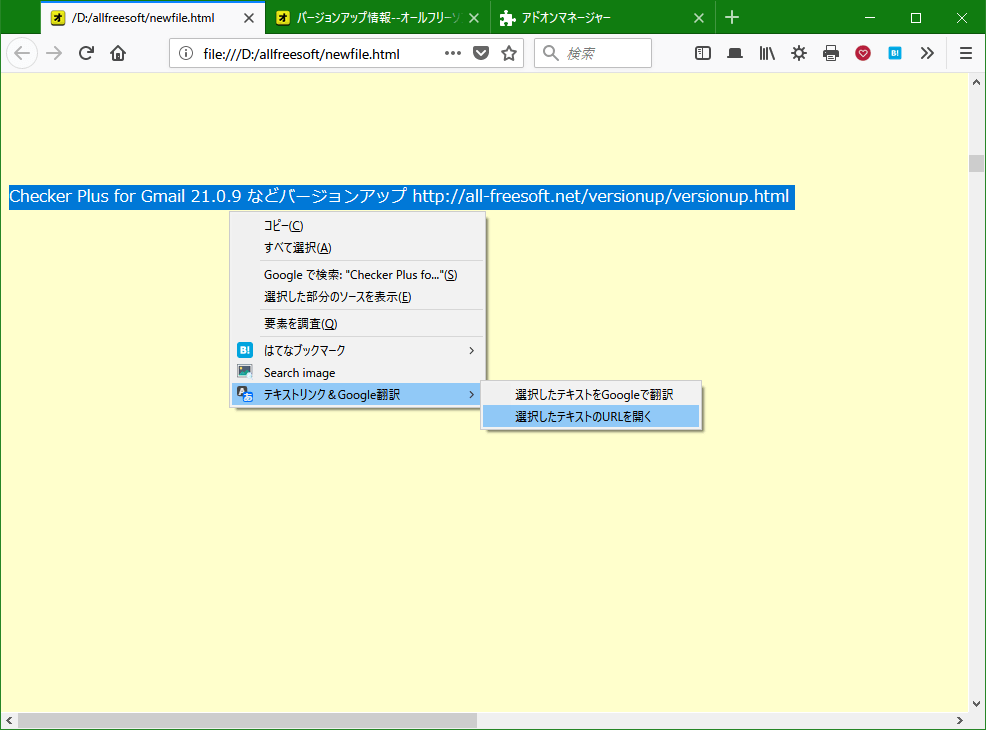Click the Hatena B! toolbar icon
The height and width of the screenshot is (730, 986).
pos(895,53)
